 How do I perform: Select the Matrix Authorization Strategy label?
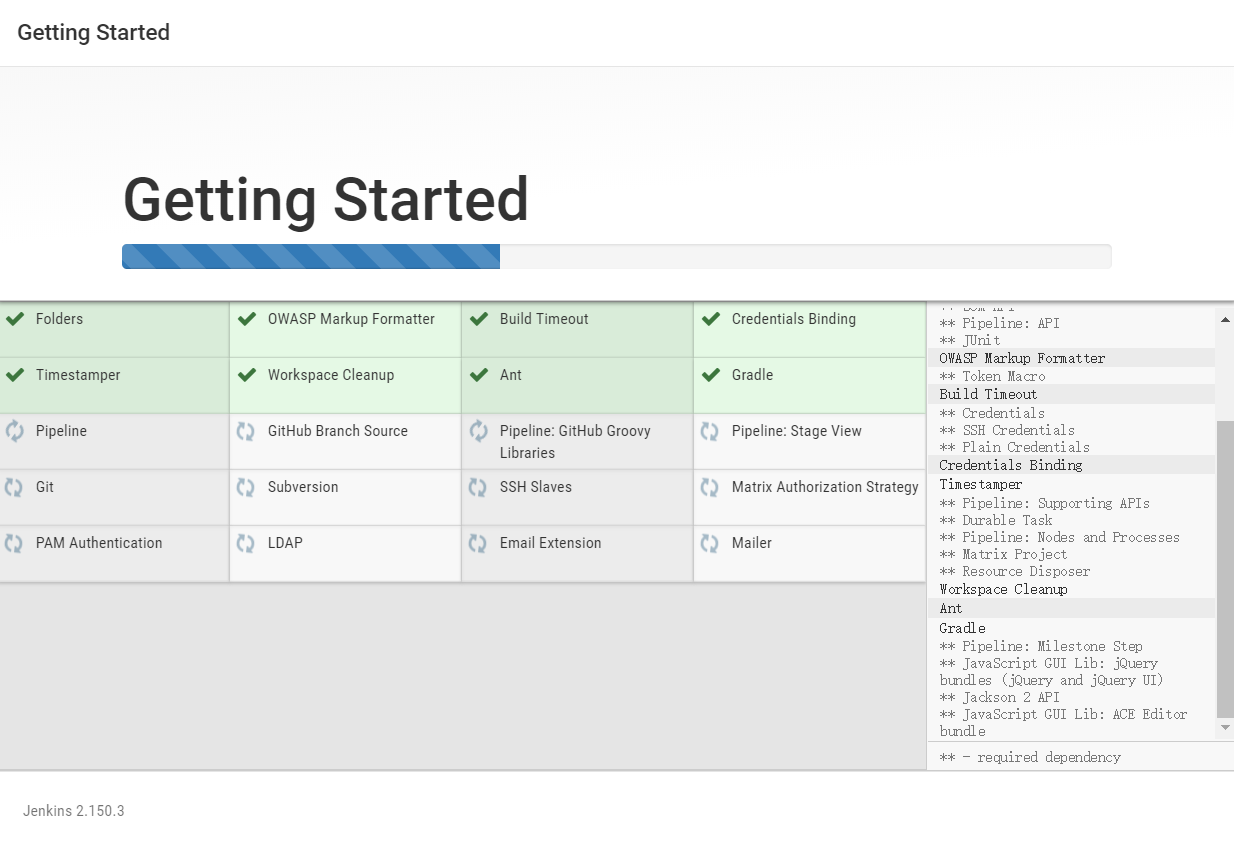pos(825,487)
